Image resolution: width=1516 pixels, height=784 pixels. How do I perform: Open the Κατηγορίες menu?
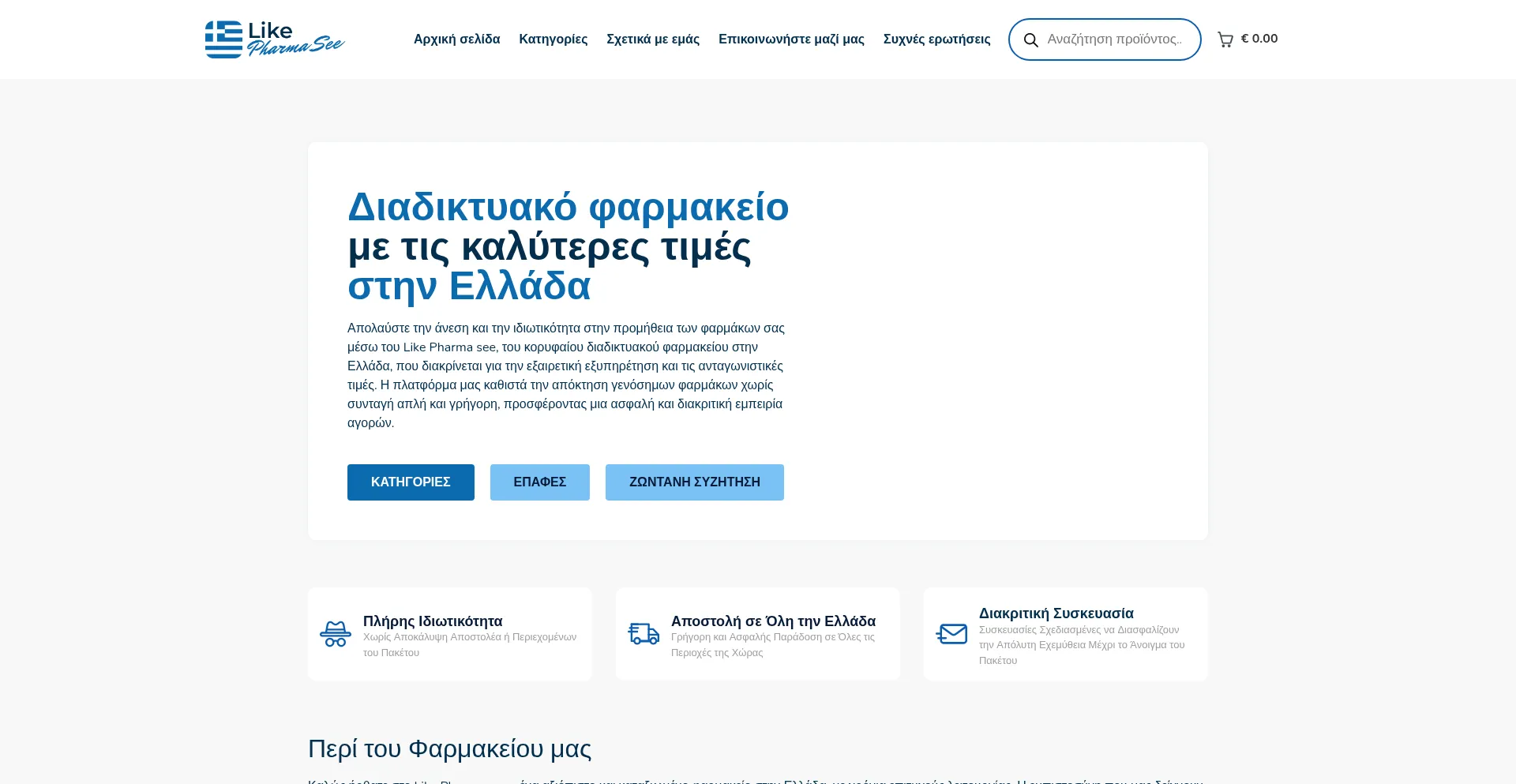(553, 39)
